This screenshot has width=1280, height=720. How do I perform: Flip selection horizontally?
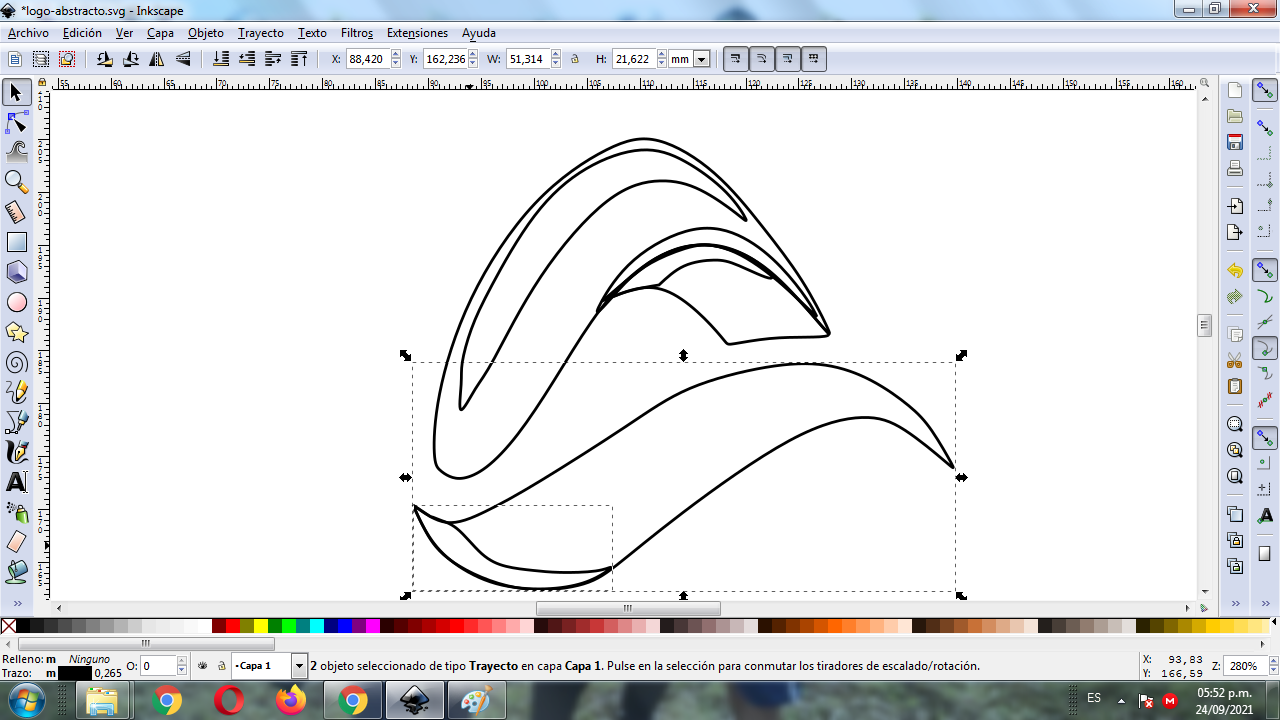coord(156,59)
